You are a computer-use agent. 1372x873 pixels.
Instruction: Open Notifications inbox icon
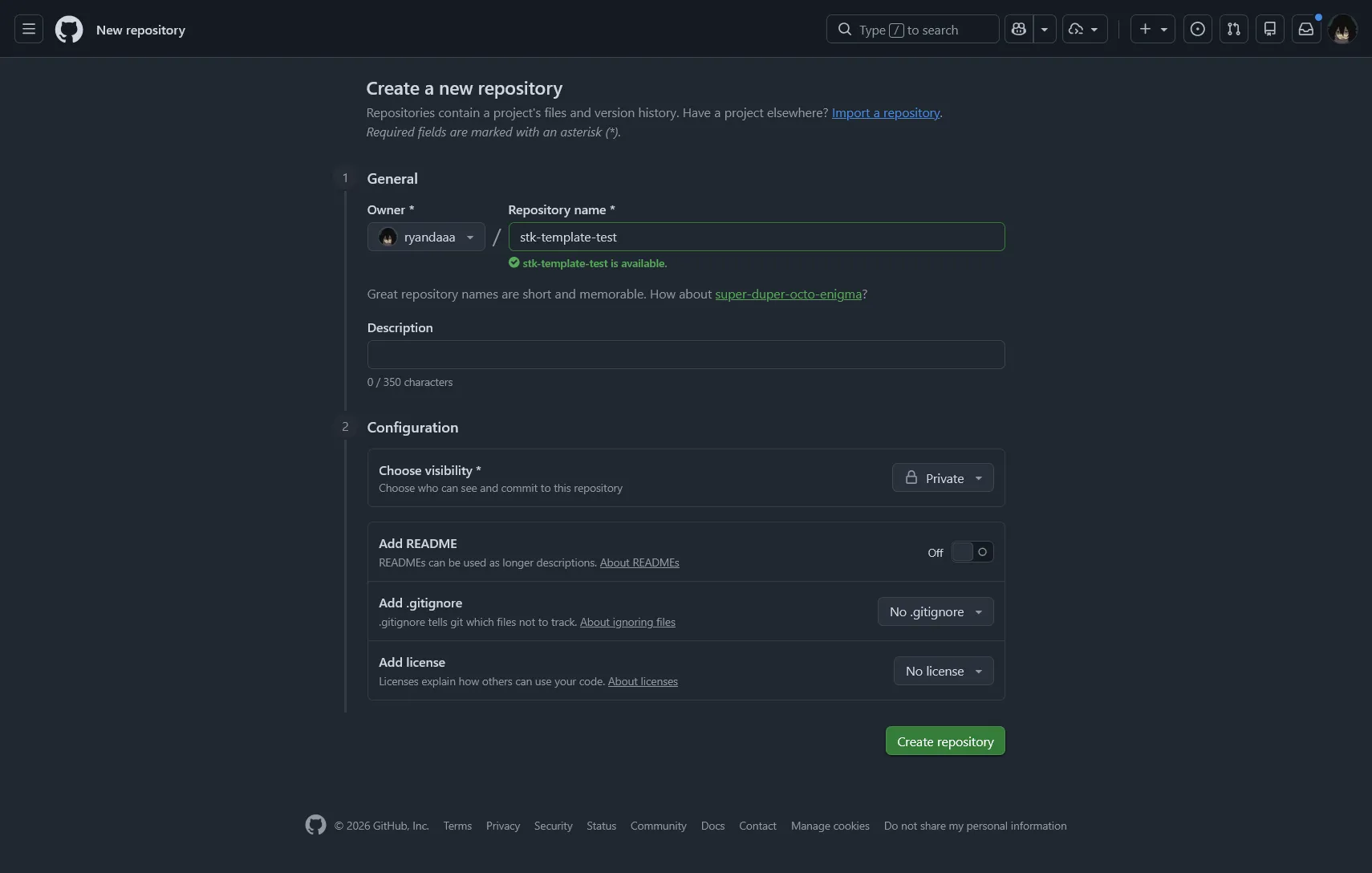[1306, 30]
